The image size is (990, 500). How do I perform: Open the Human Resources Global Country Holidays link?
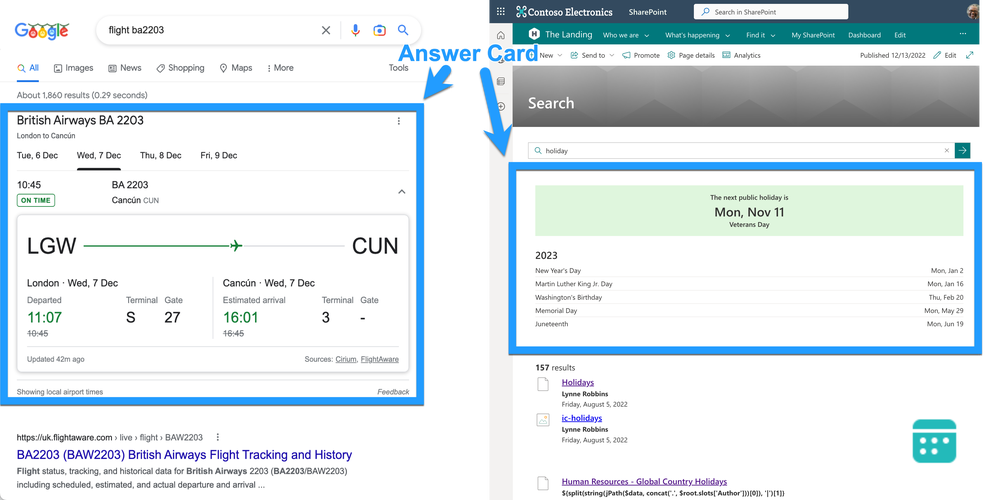[644, 482]
